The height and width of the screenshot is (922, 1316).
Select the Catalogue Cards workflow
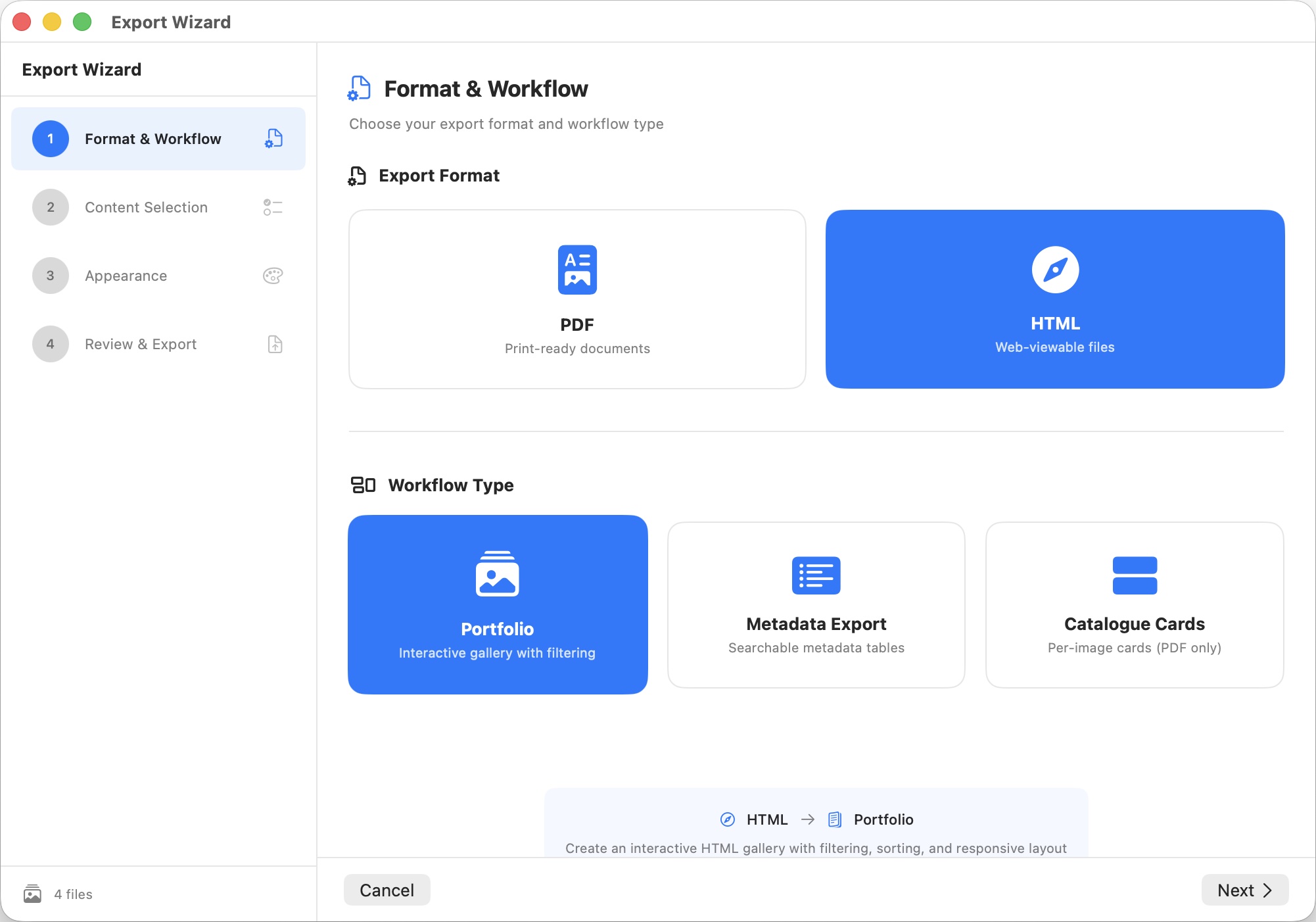click(x=1135, y=605)
